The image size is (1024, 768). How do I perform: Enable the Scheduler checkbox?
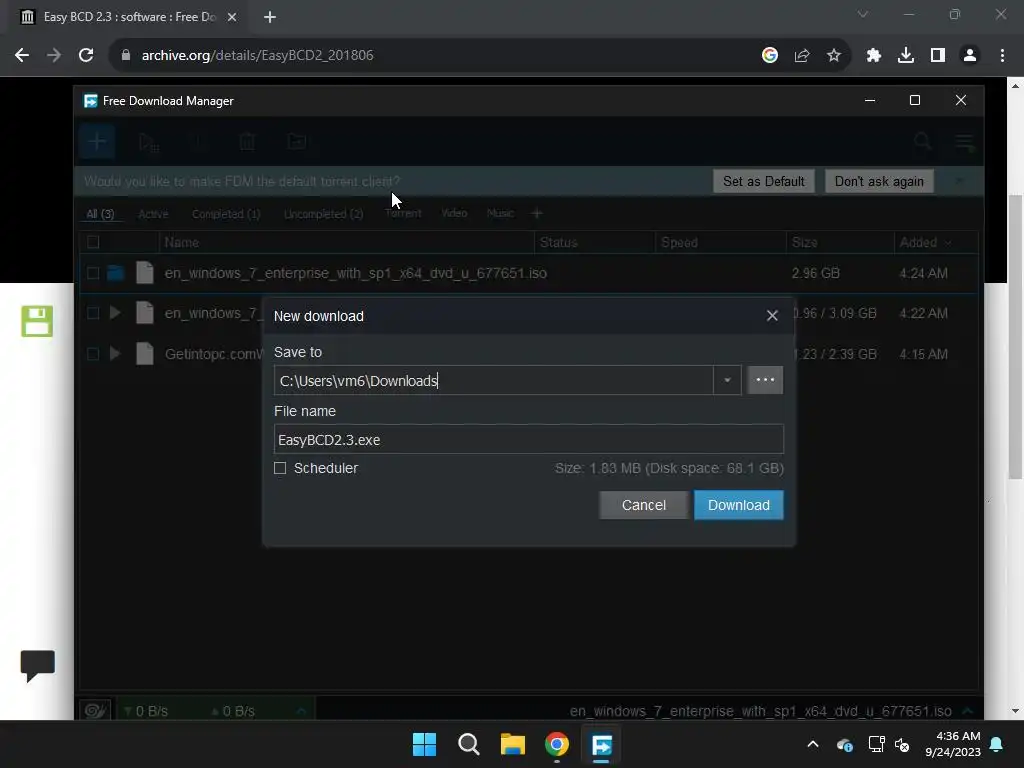280,468
